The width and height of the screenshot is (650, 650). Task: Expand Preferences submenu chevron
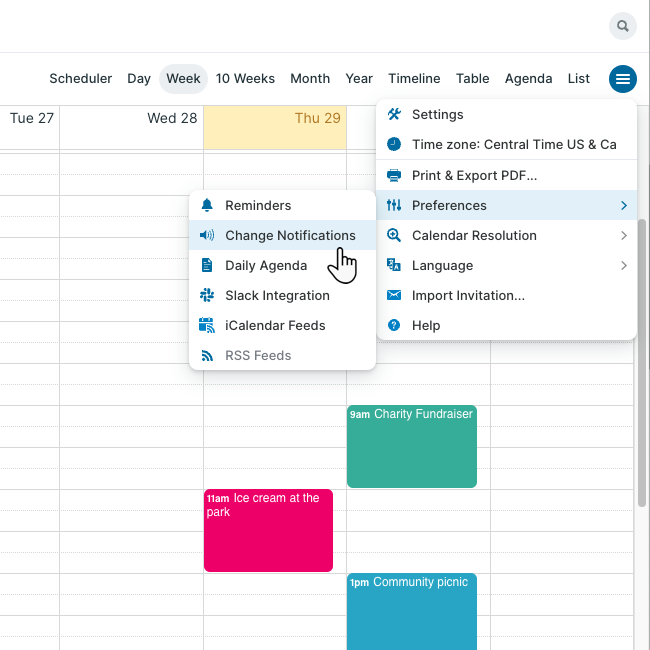(x=624, y=205)
